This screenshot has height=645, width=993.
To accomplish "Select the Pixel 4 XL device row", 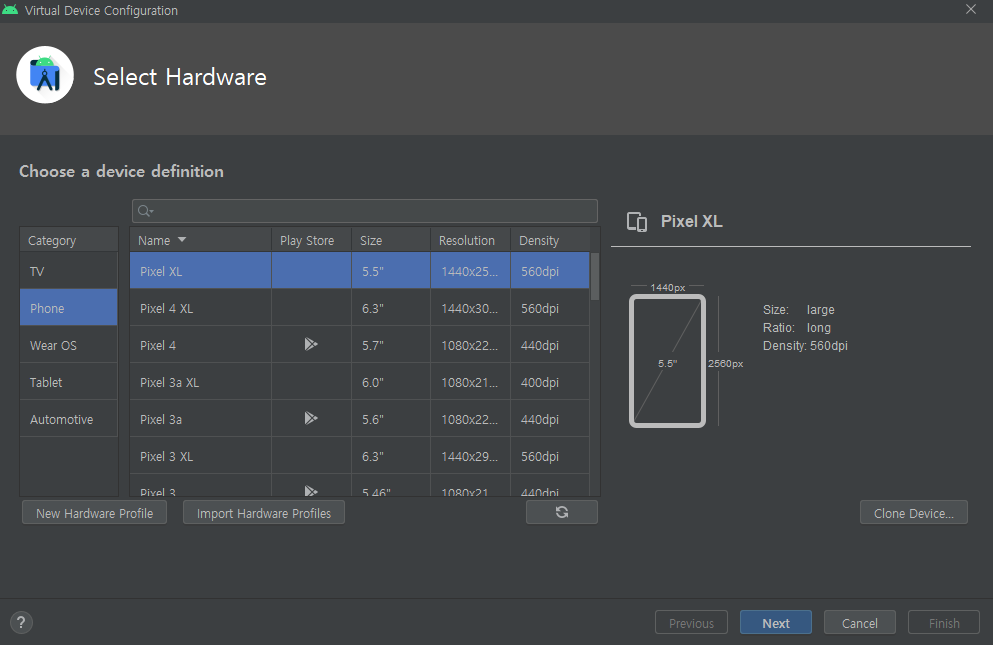I will click(x=360, y=308).
